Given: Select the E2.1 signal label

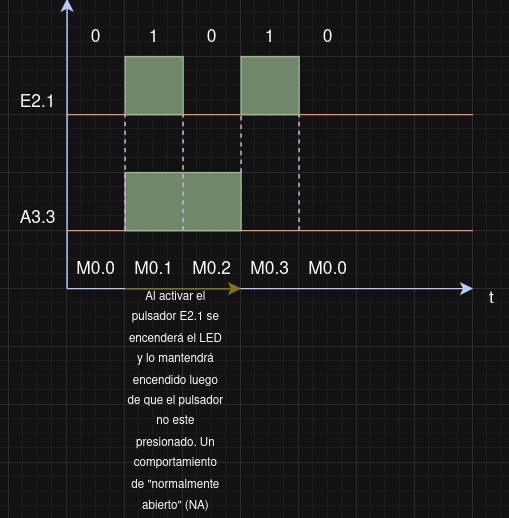Looking at the screenshot, I should coord(37,101).
